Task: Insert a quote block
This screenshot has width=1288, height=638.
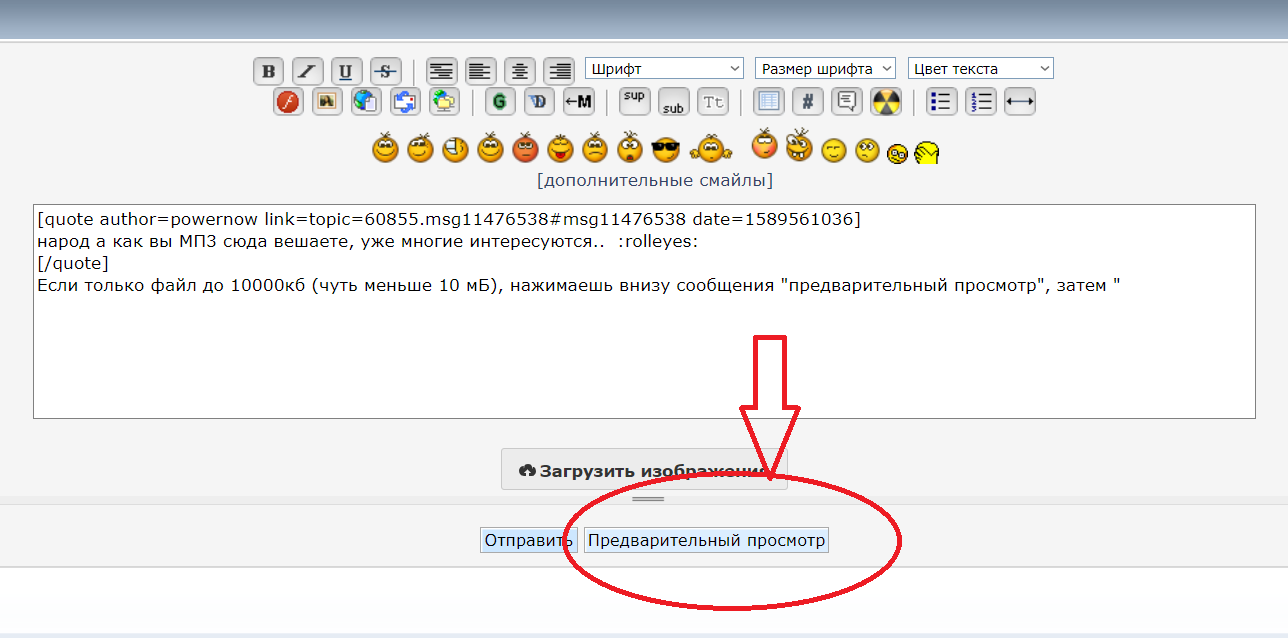Action: 847,101
